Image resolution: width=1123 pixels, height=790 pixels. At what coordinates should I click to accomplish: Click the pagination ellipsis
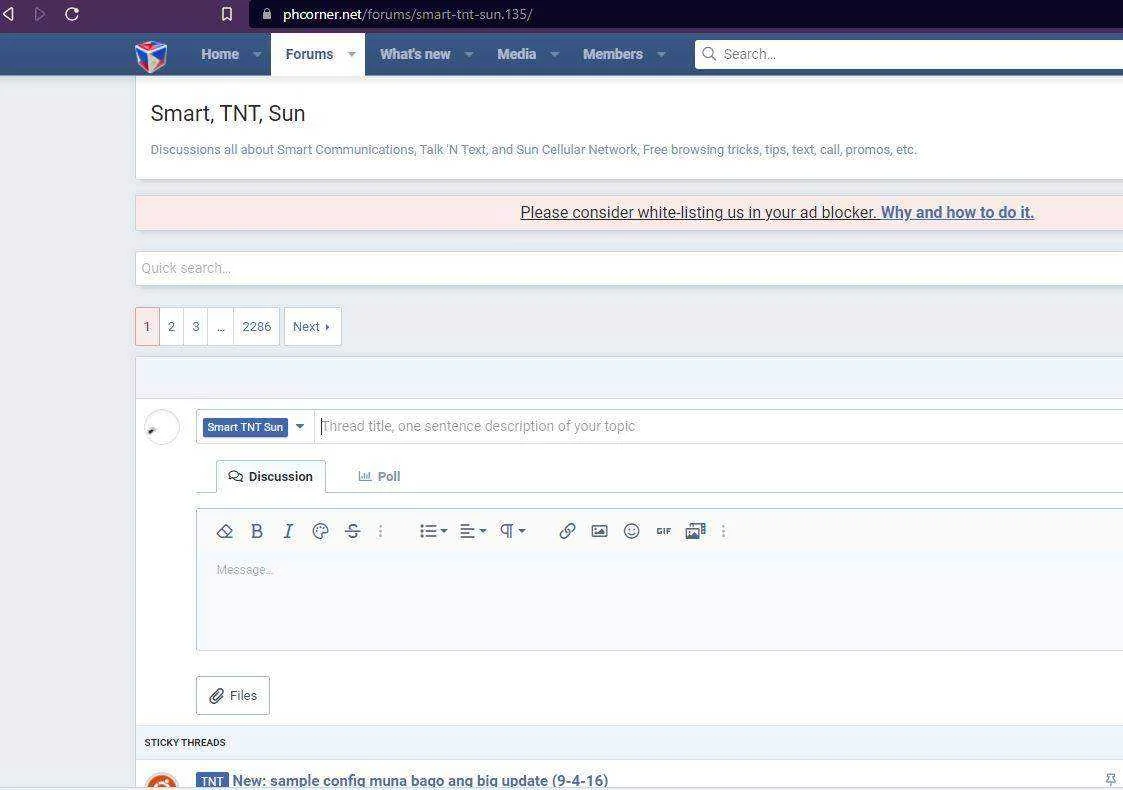[221, 327]
